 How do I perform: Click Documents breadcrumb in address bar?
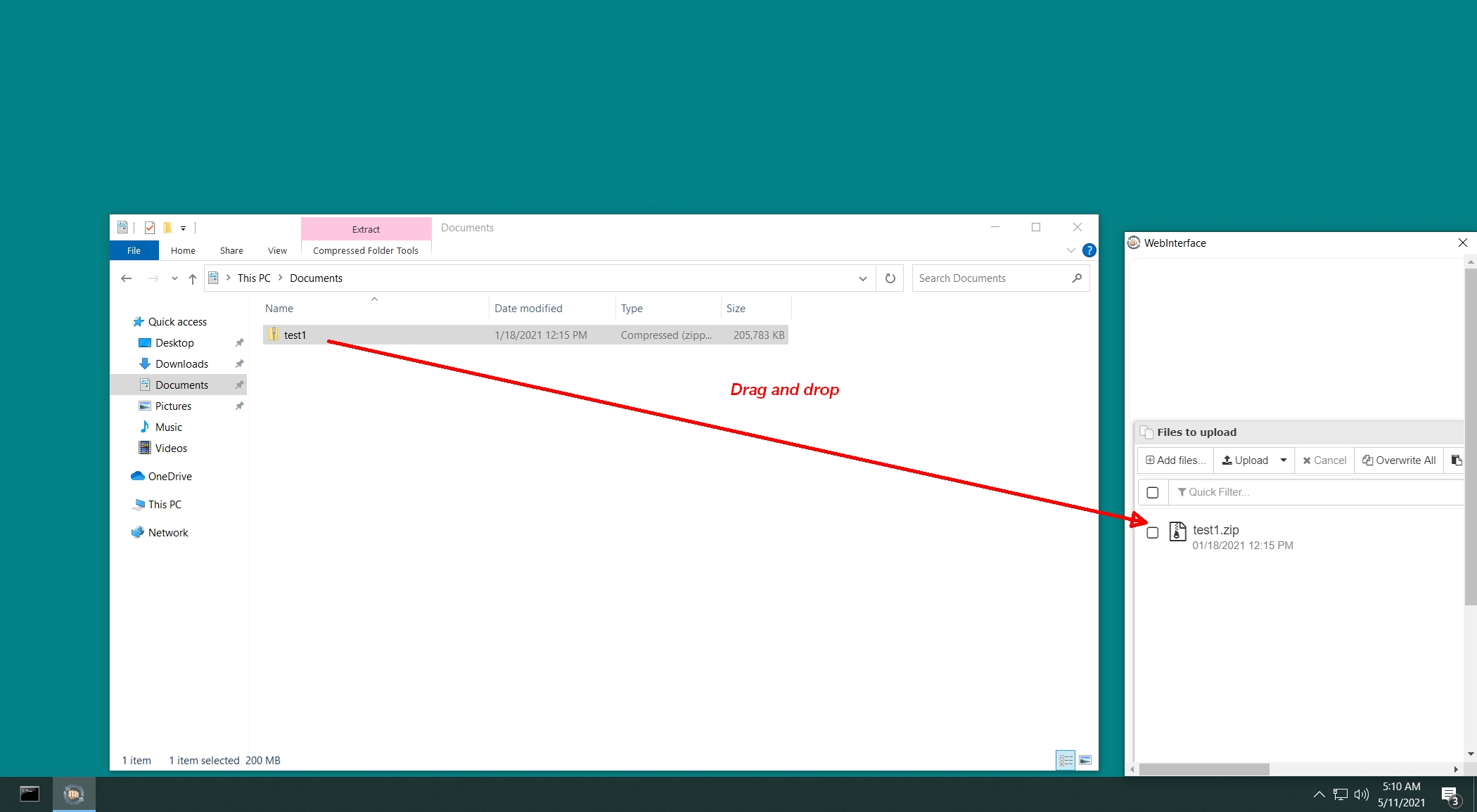tap(316, 278)
